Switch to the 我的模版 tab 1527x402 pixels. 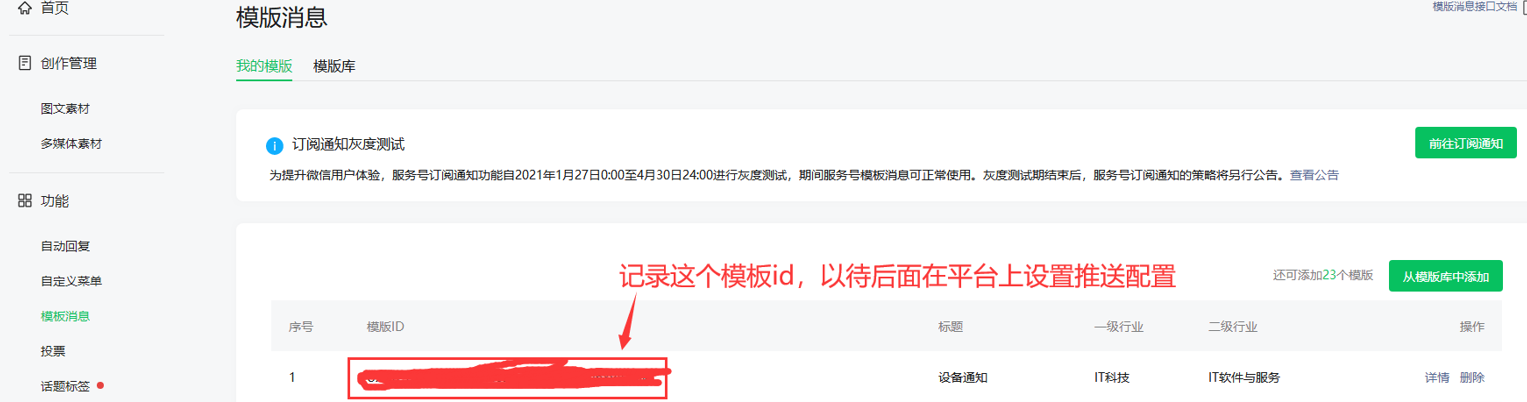pos(264,66)
